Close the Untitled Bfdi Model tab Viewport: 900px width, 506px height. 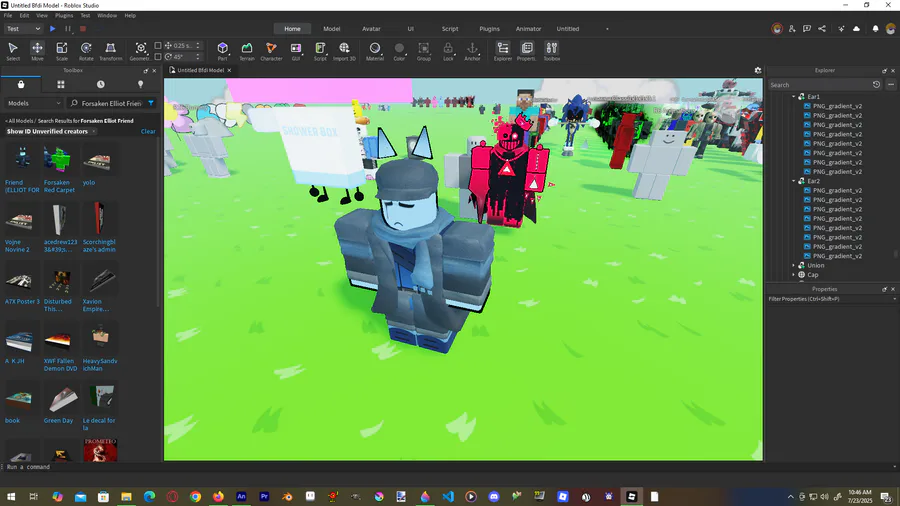point(229,70)
